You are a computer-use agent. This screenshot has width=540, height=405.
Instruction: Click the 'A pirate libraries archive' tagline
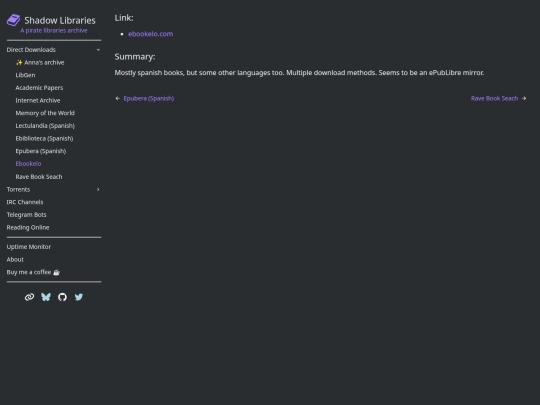coord(54,31)
